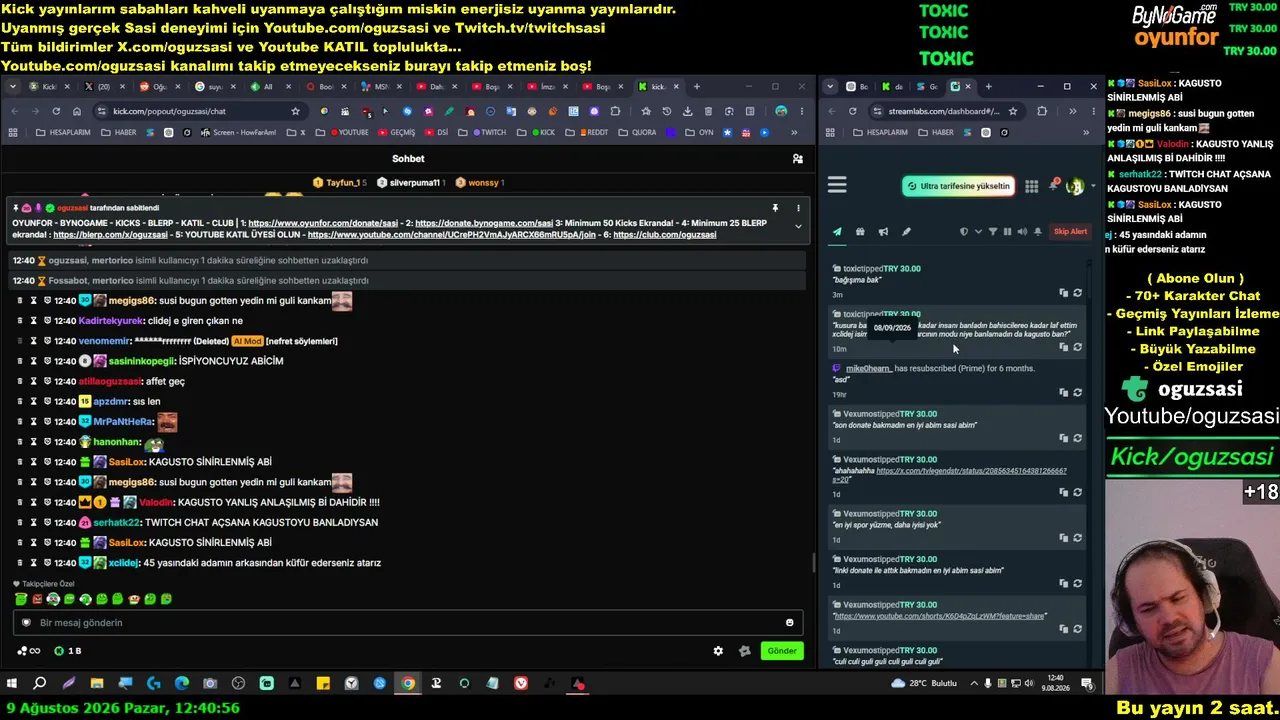
Task: Select the gift icon tab in Streamlabs
Action: coord(860,232)
